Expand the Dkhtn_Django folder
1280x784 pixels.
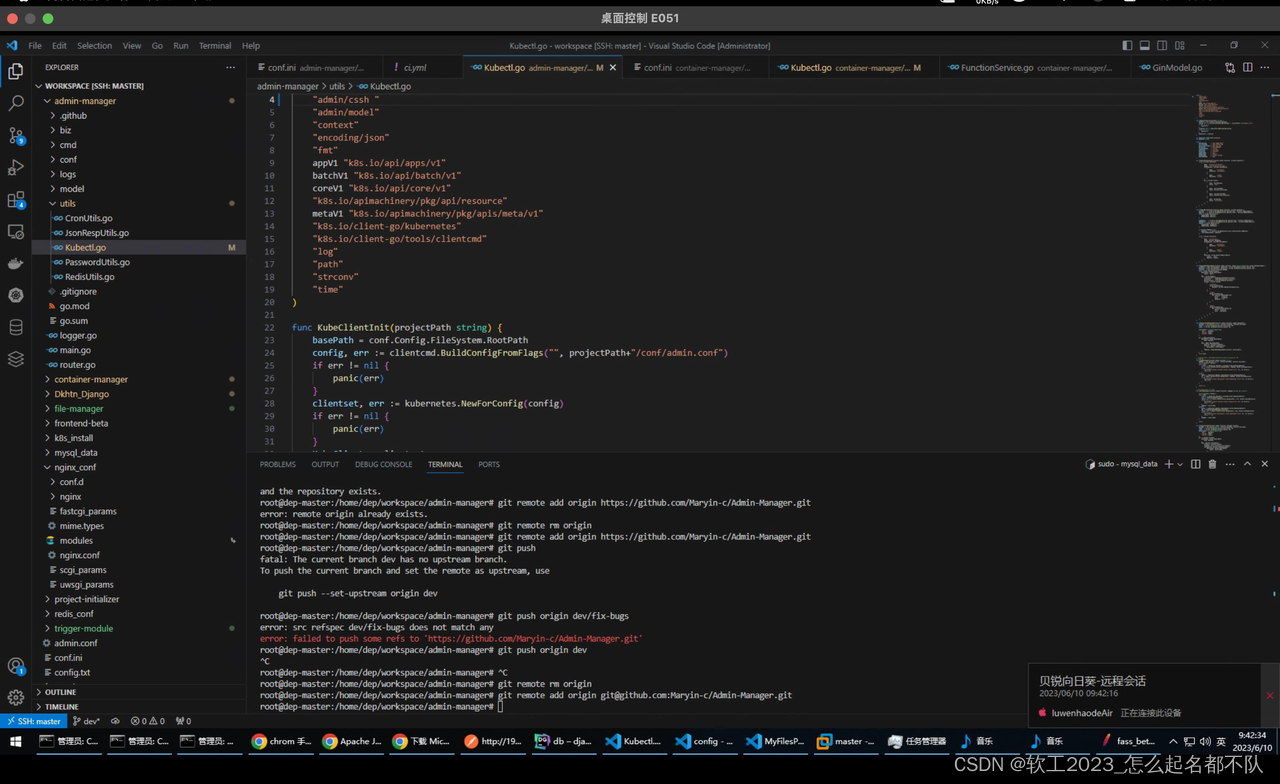click(x=140, y=394)
